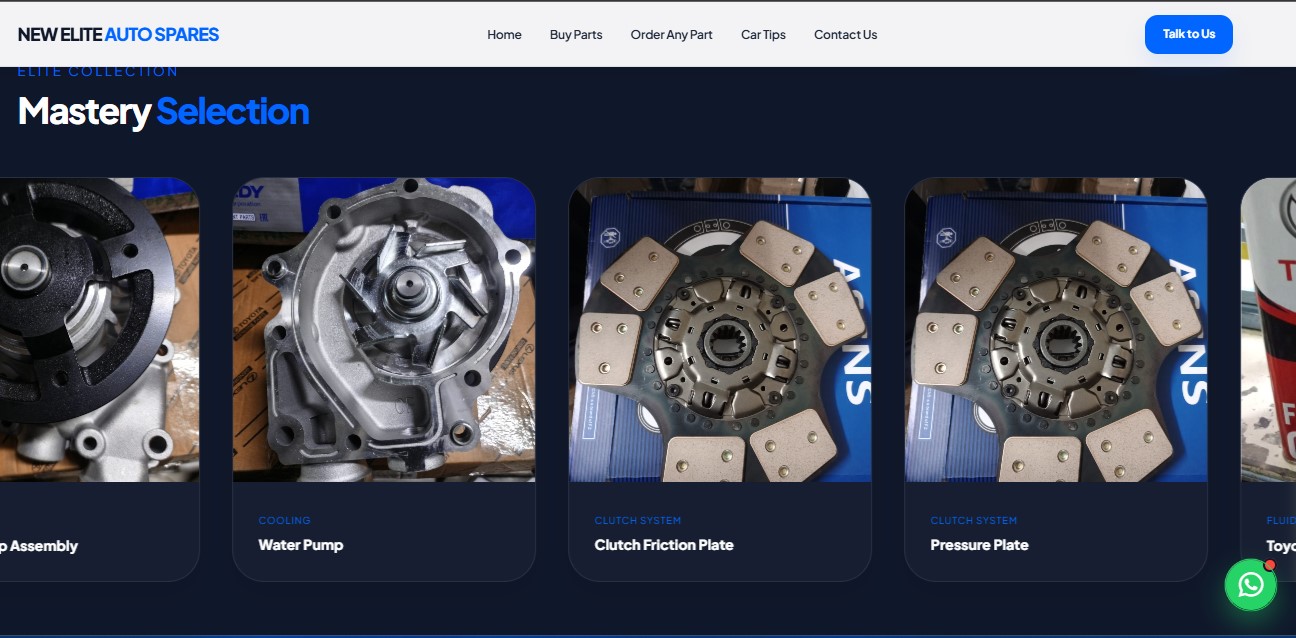Viewport: 1296px width, 638px height.
Task: Click the Clutch Friction Plate title
Action: tap(664, 545)
